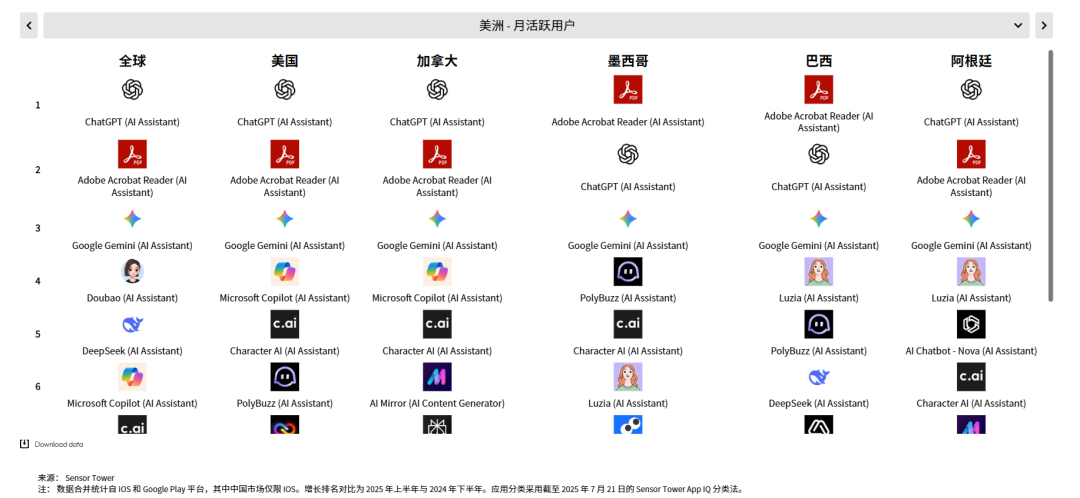Click the vertical scrollbar on the right

click(x=1050, y=175)
